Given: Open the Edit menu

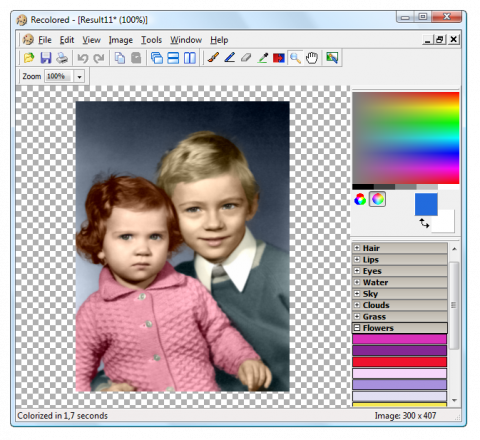Looking at the screenshot, I should [x=67, y=40].
